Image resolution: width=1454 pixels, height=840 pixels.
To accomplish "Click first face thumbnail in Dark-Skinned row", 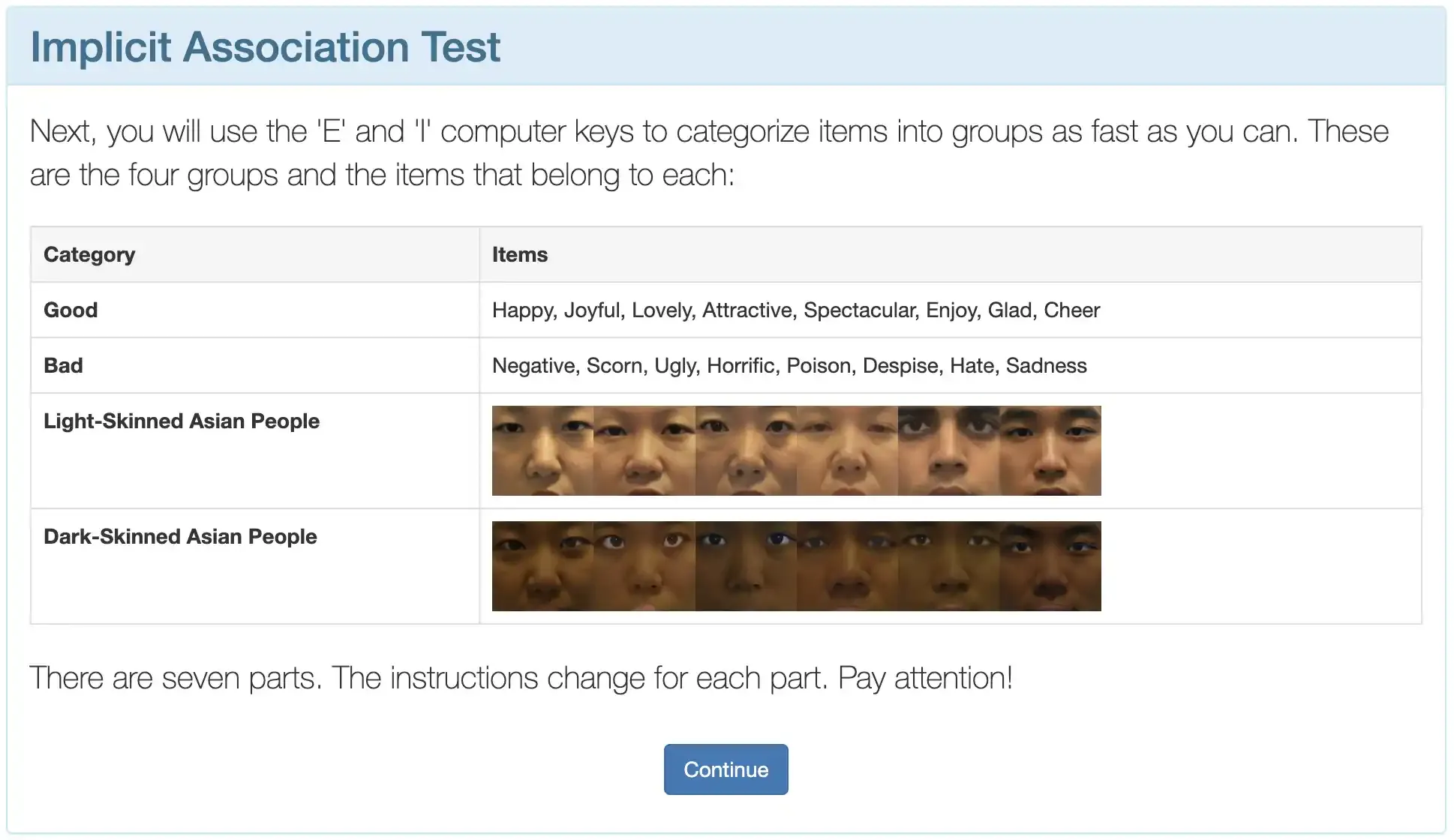I will (x=542, y=566).
